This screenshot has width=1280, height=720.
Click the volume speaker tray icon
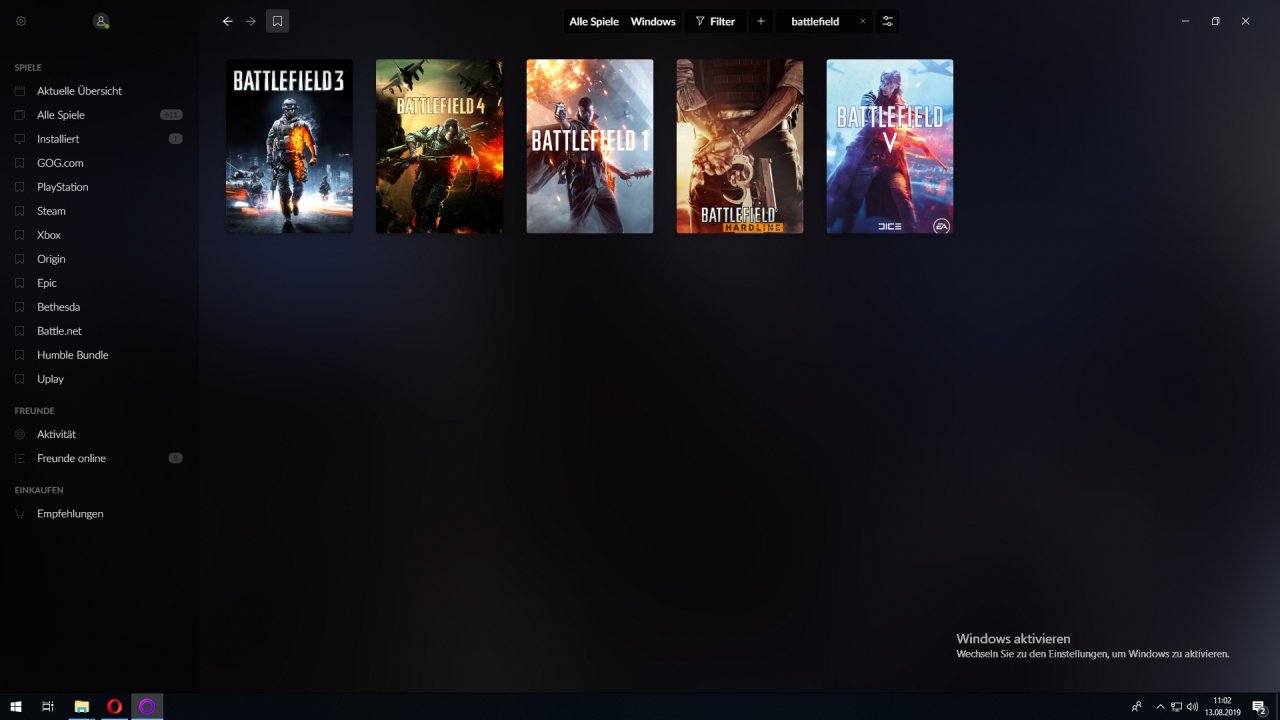1193,706
